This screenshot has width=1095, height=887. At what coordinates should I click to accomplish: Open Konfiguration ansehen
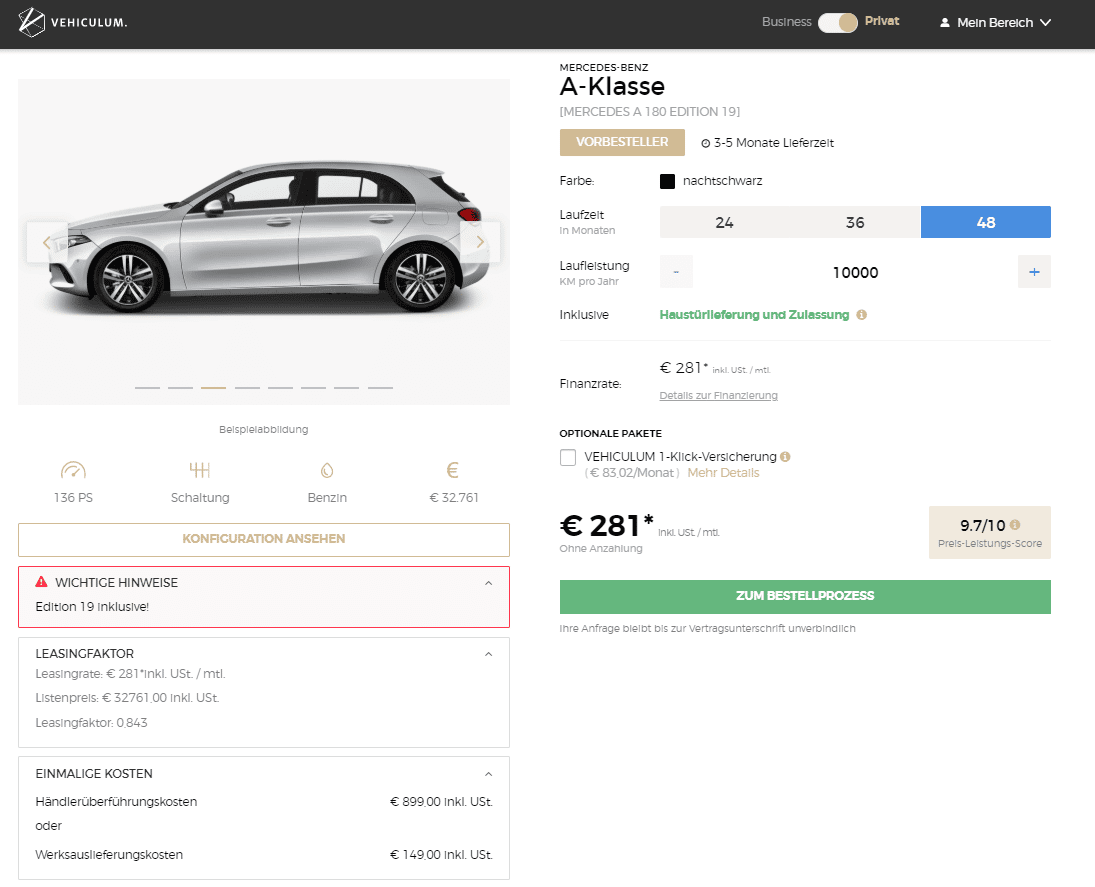tap(264, 540)
